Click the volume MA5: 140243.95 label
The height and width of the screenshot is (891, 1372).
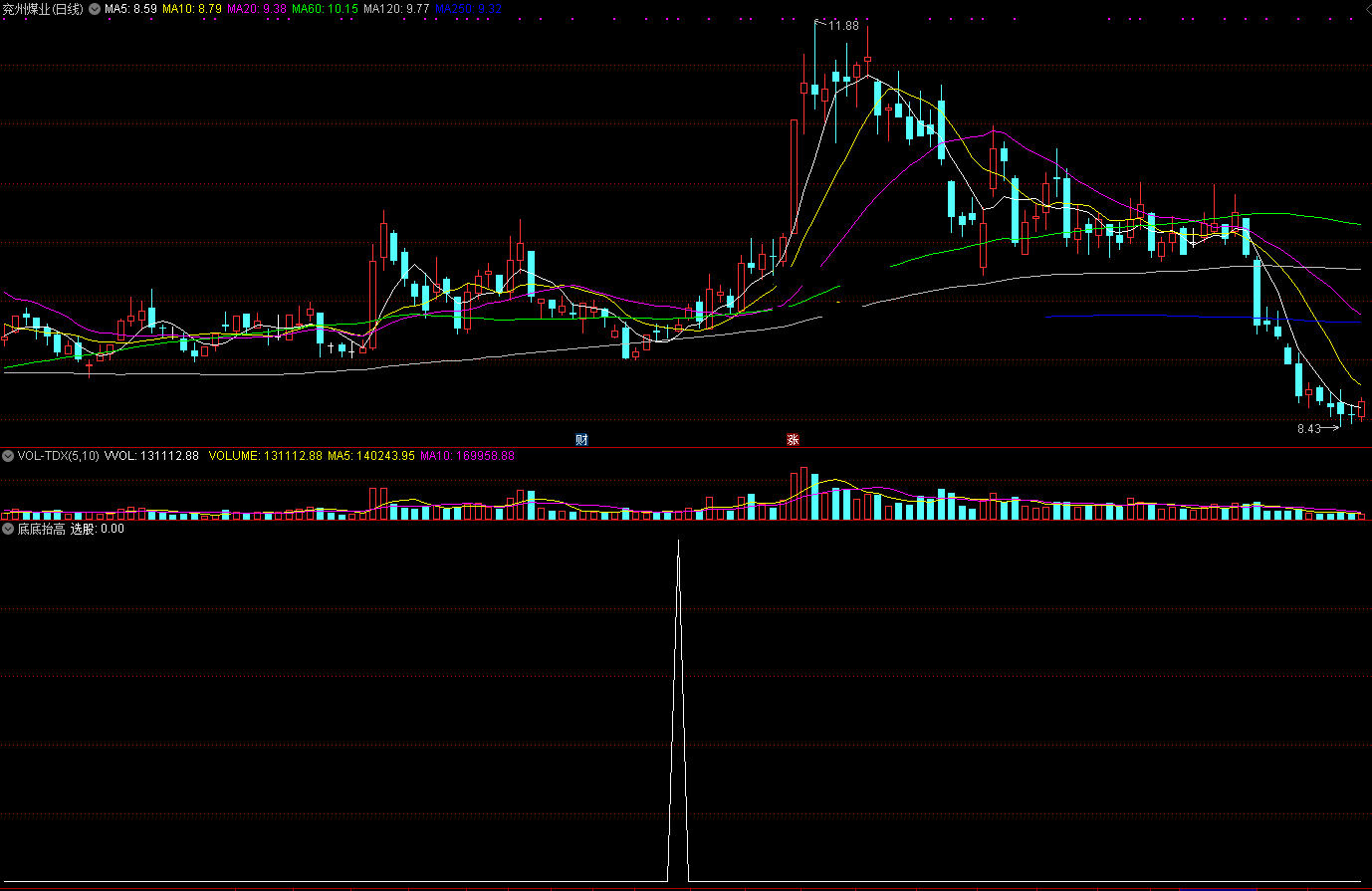click(x=371, y=456)
